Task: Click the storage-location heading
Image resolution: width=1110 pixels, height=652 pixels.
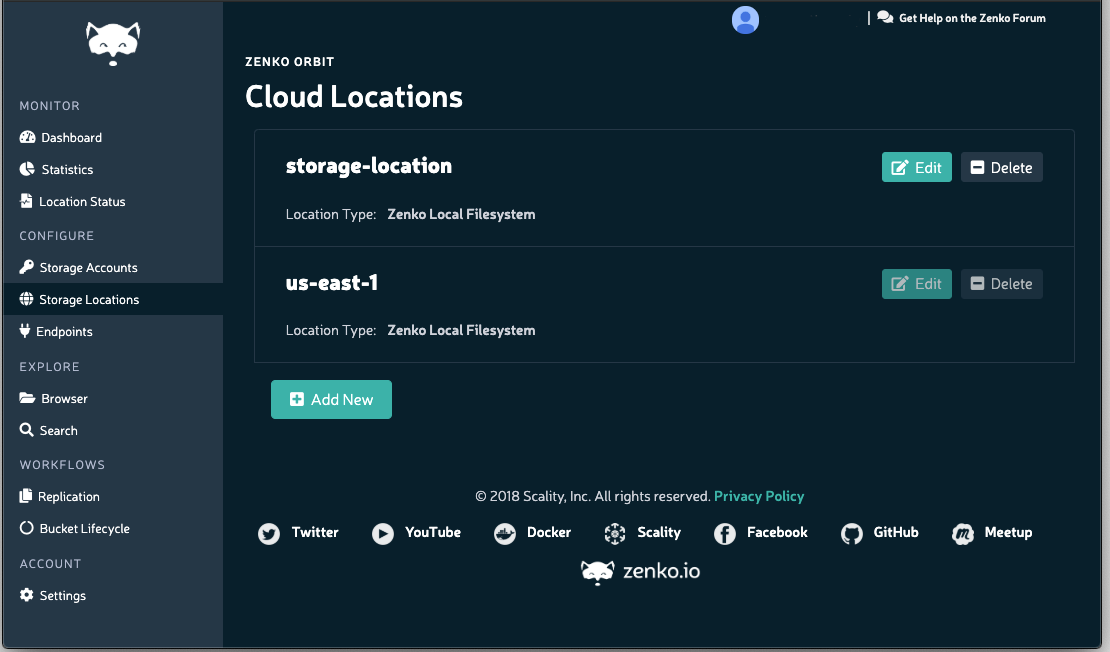Action: [x=368, y=166]
